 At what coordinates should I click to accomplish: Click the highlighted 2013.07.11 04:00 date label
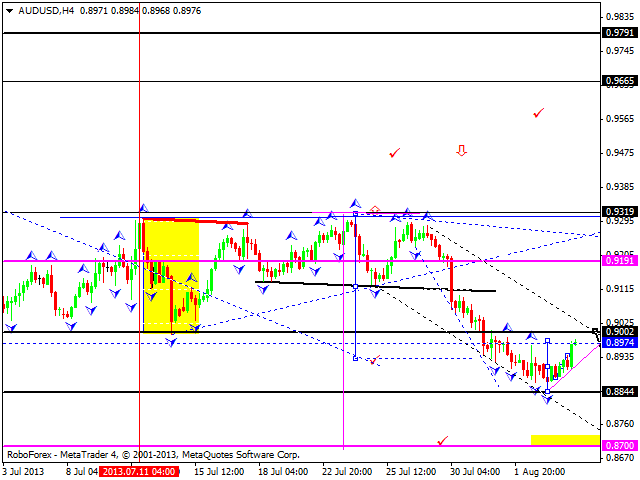pos(141,469)
